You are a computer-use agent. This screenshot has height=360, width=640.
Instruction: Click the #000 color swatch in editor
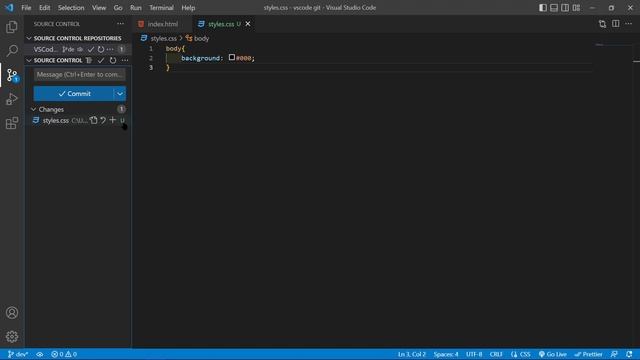(232, 58)
